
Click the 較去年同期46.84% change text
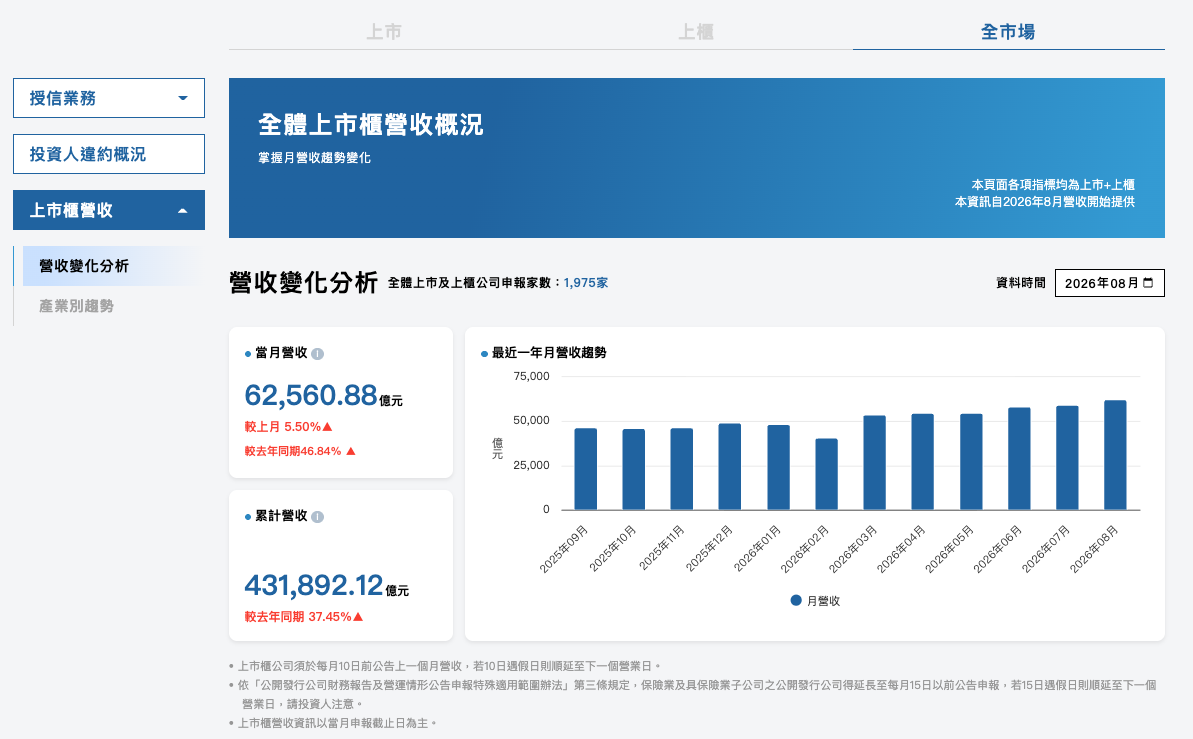click(x=300, y=451)
